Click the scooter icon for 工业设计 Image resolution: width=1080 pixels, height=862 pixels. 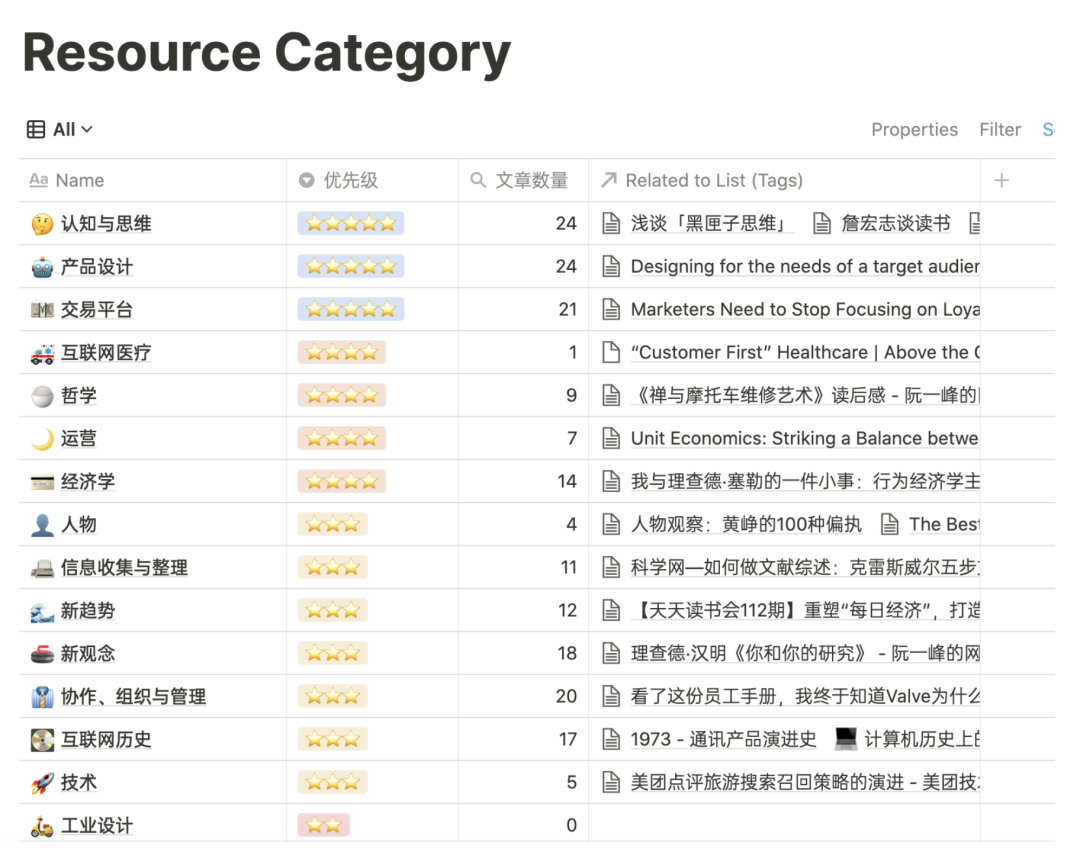coord(42,825)
